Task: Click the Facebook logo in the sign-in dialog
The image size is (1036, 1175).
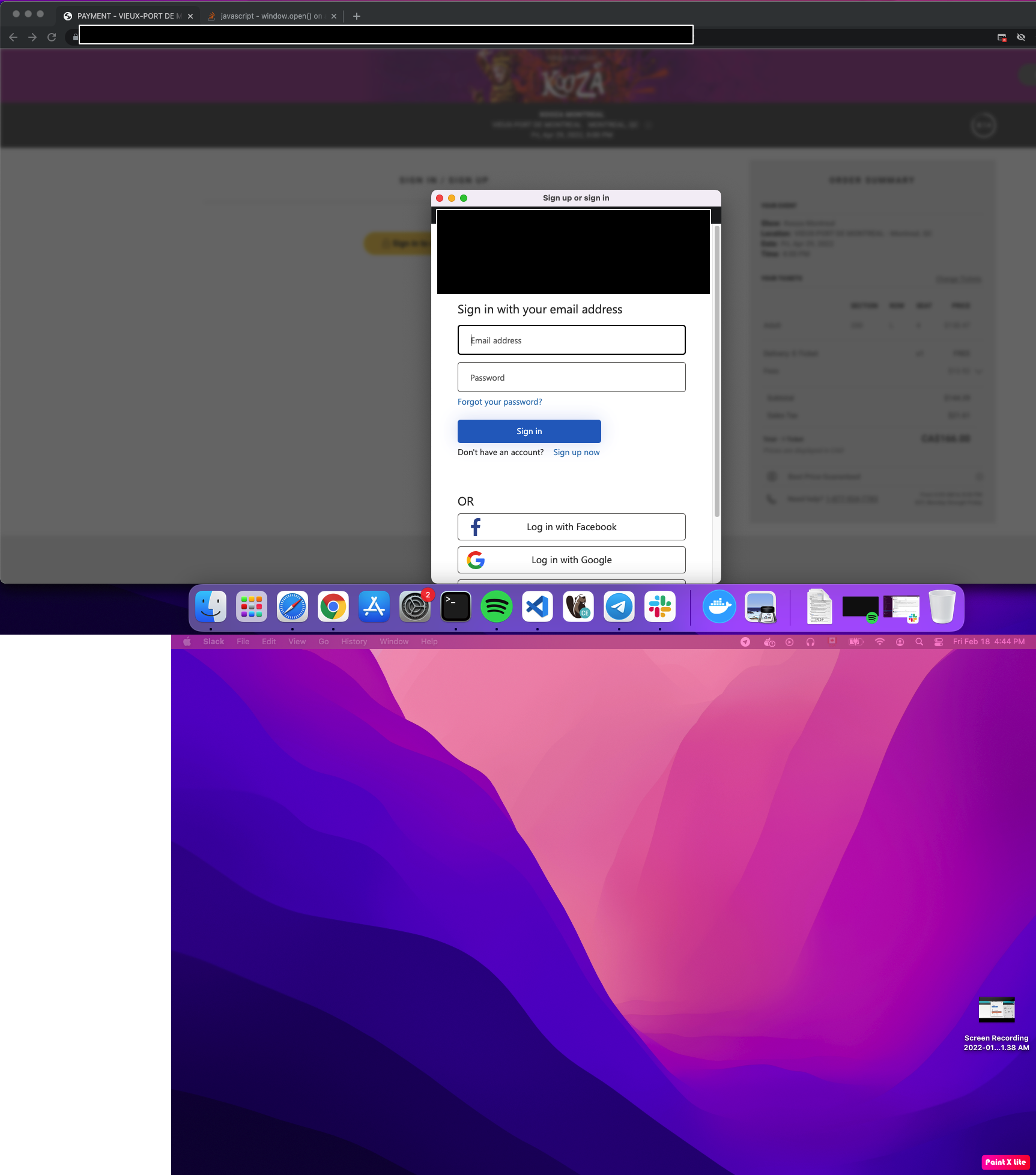Action: [475, 527]
